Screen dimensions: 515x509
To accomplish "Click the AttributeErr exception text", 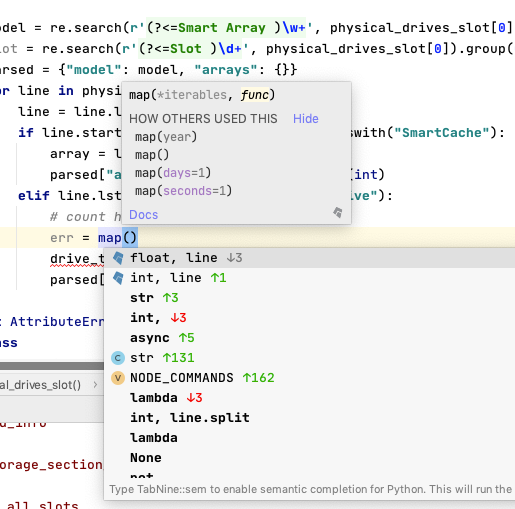I will click(57, 322).
